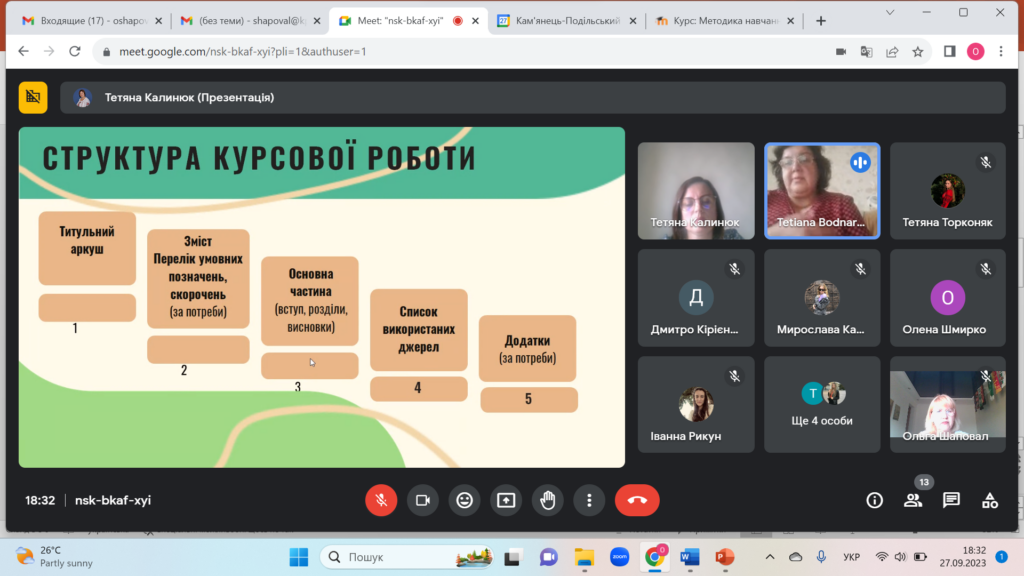Open the activities icon in Meet
The width and height of the screenshot is (1024, 576).
click(x=990, y=500)
